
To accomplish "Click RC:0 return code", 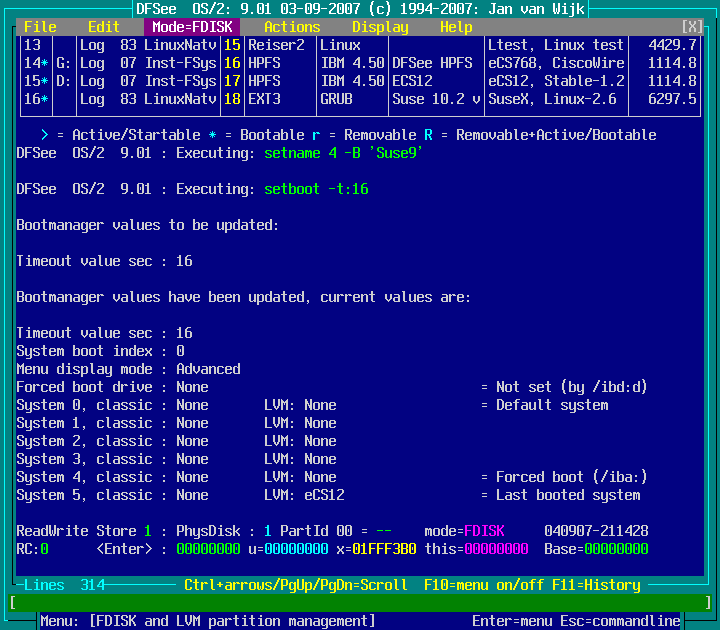I will pyautogui.click(x=33, y=549).
